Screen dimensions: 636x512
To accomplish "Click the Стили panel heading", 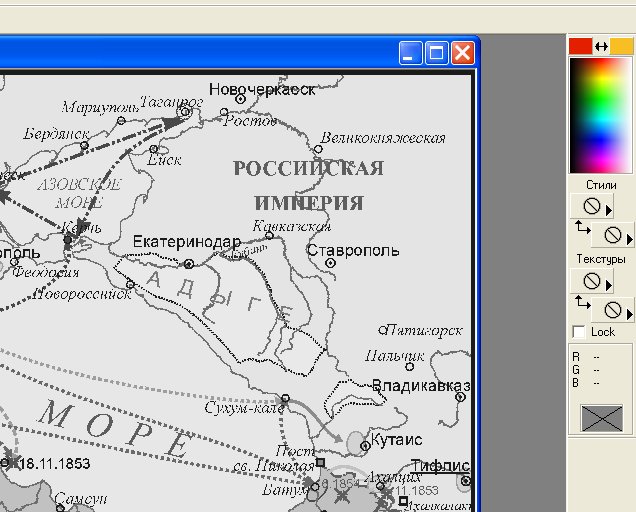I will coord(601,185).
